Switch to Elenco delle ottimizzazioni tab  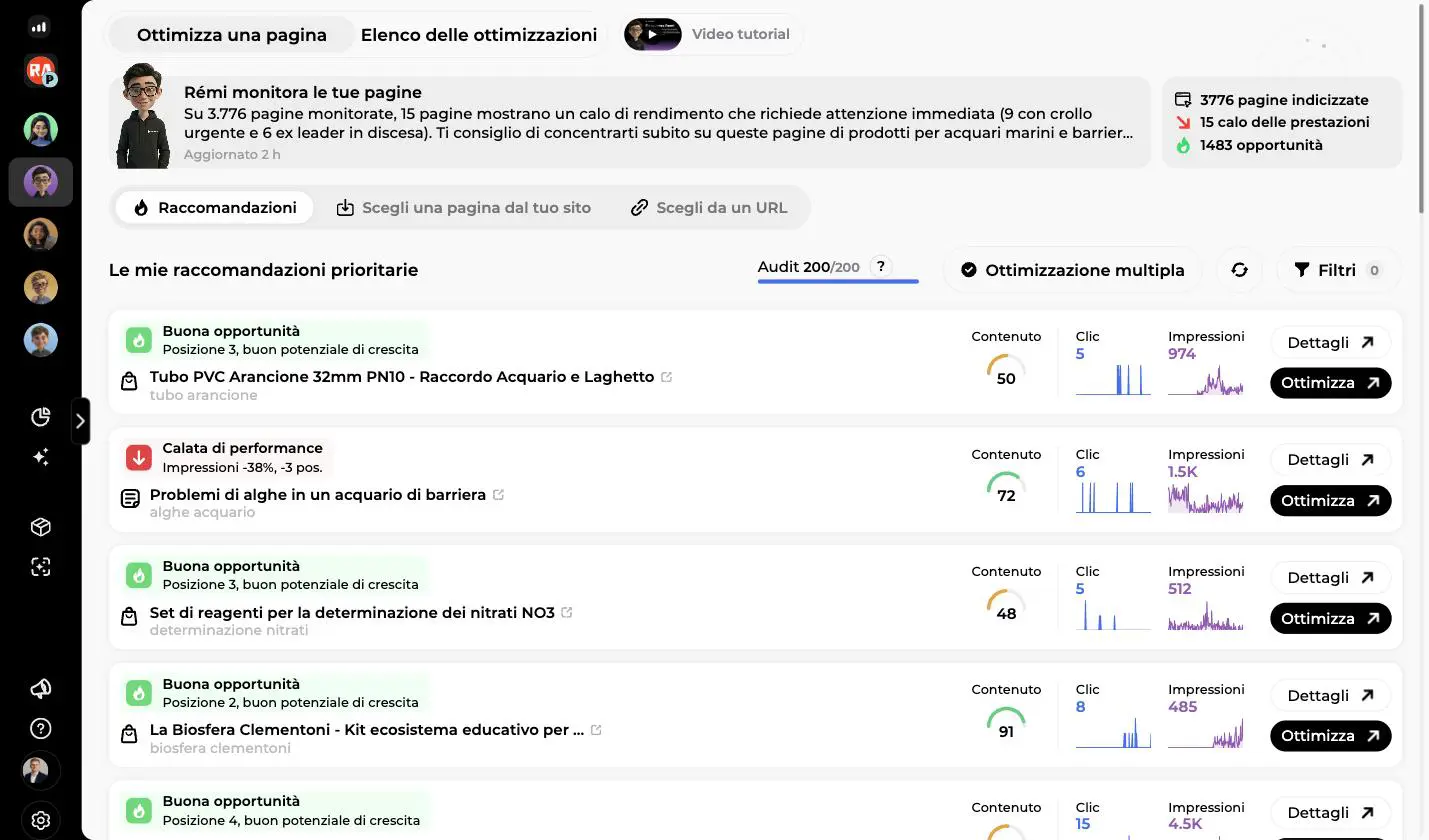tap(479, 35)
